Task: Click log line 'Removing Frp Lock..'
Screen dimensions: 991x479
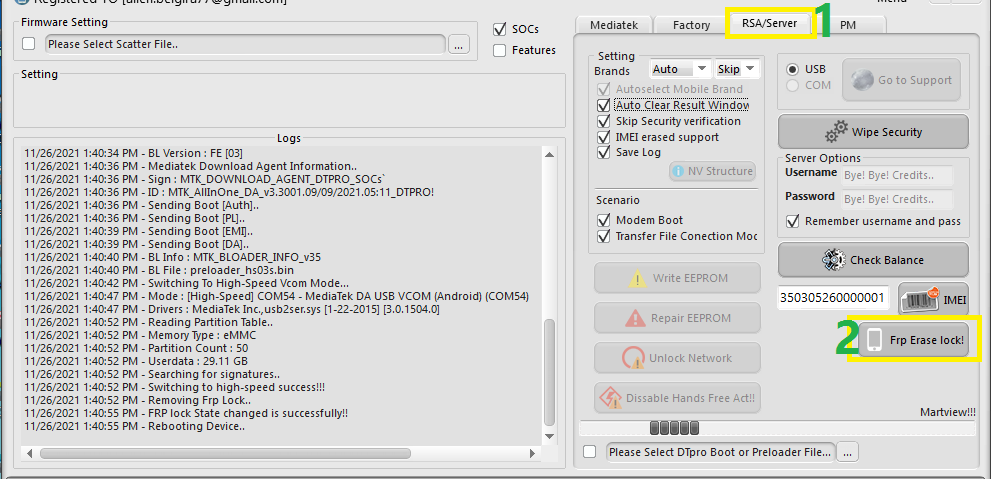Action: pyautogui.click(x=137, y=401)
